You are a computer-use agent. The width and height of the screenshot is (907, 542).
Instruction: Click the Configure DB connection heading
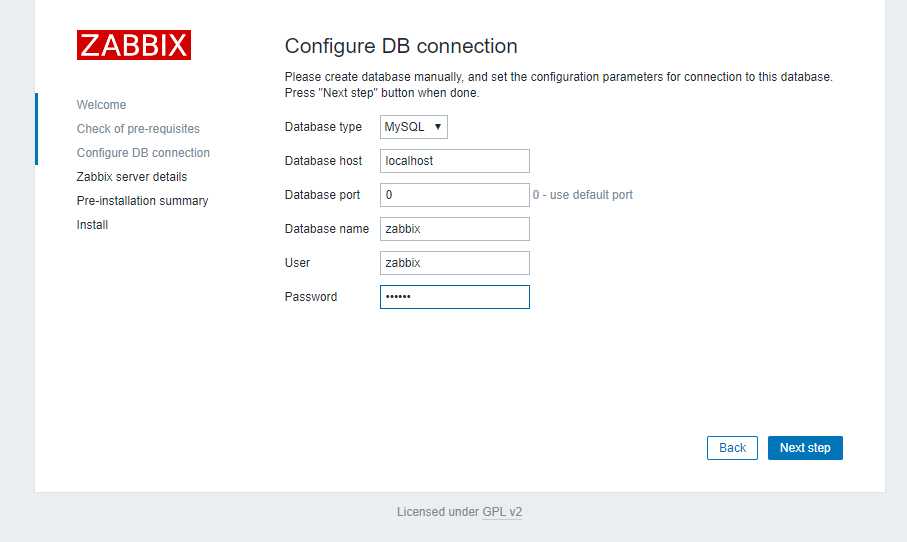[x=401, y=46]
